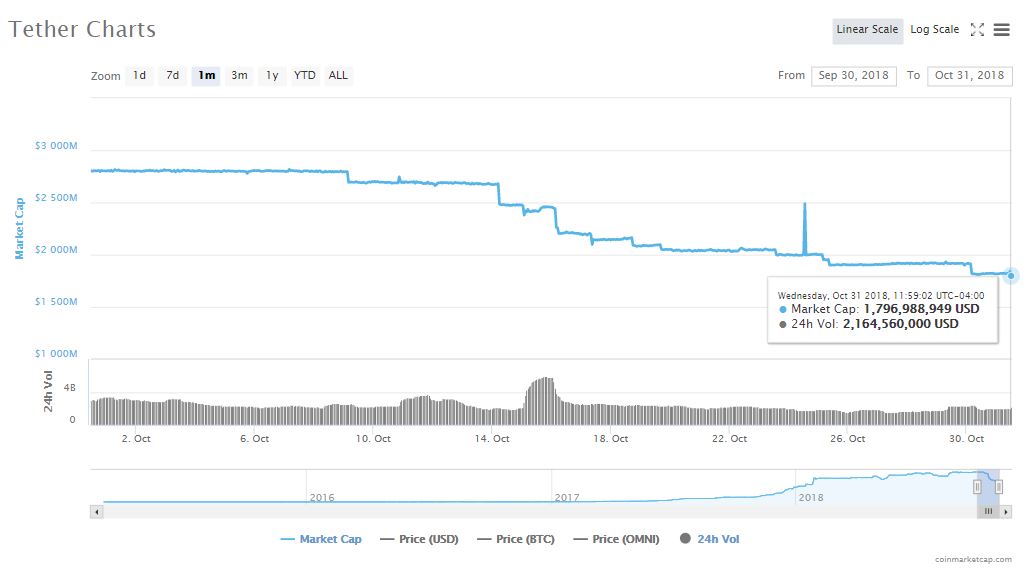Click the volume peak bars near Oct 16
The width and height of the screenshot is (1034, 575).
click(x=545, y=400)
